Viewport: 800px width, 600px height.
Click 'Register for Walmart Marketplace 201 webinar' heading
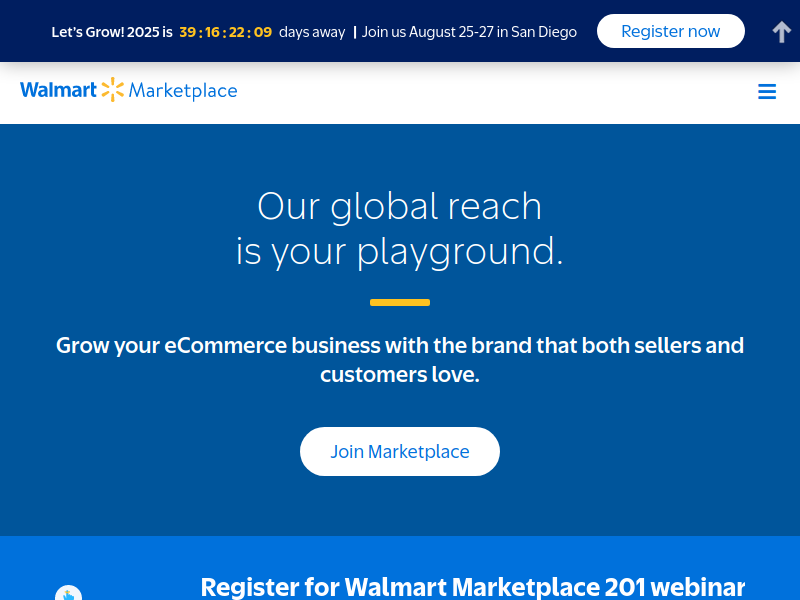click(x=472, y=587)
